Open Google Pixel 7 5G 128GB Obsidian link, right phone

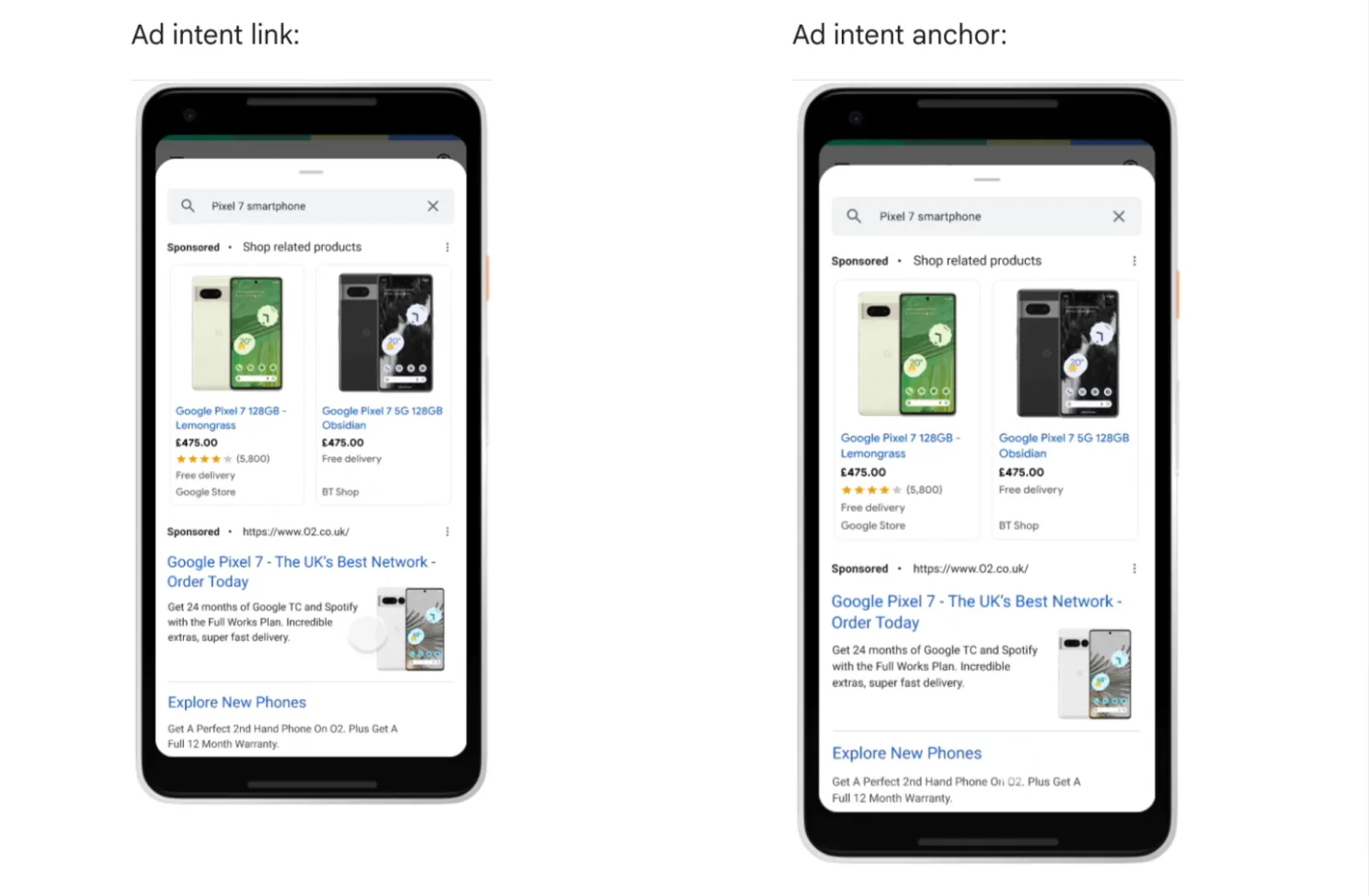pyautogui.click(x=1064, y=445)
